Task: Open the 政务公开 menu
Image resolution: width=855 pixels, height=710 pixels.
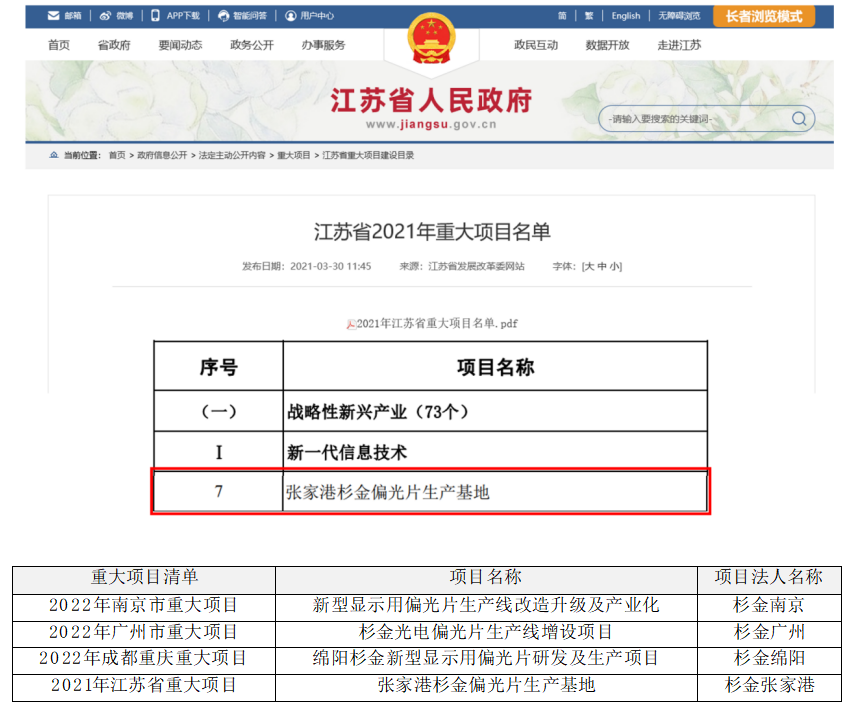Action: click(x=251, y=45)
